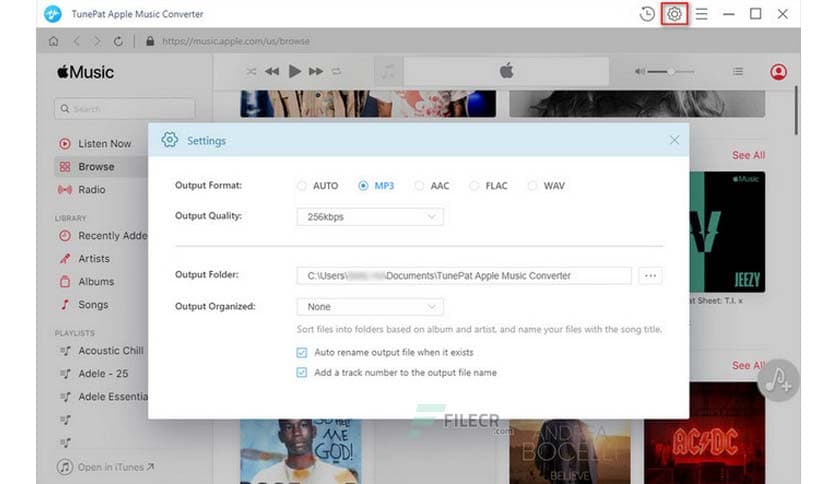Toggle Auto rename output file checkbox
Viewport: 836px width, 484px height.
(x=302, y=352)
